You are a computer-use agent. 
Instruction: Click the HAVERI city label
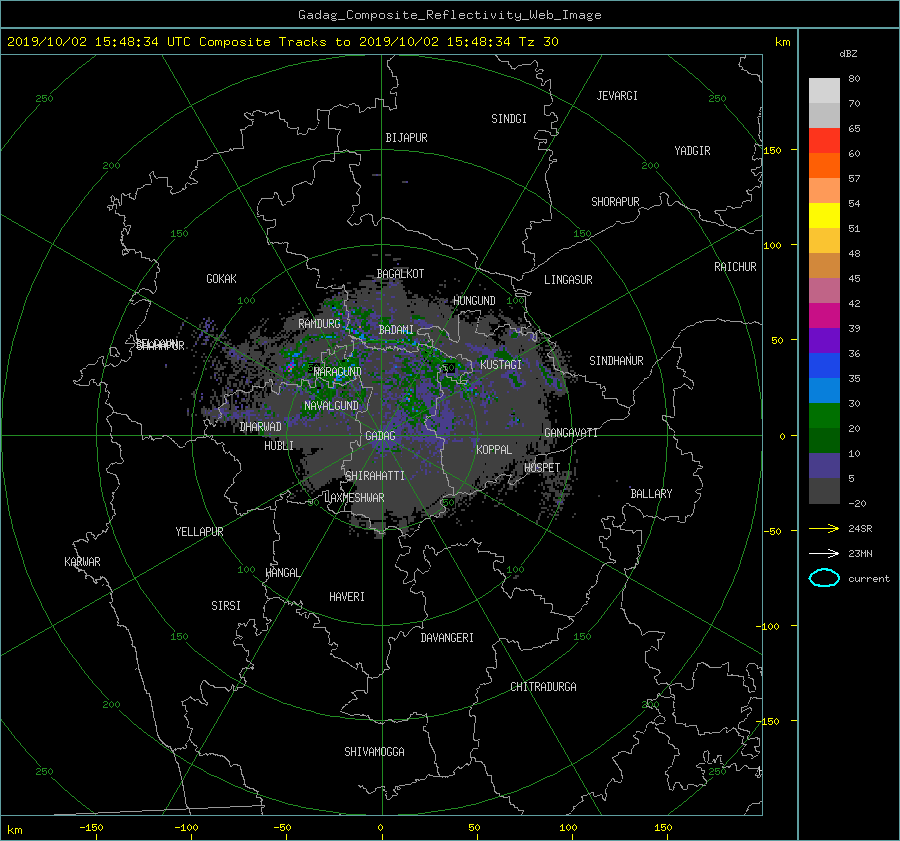(x=347, y=597)
